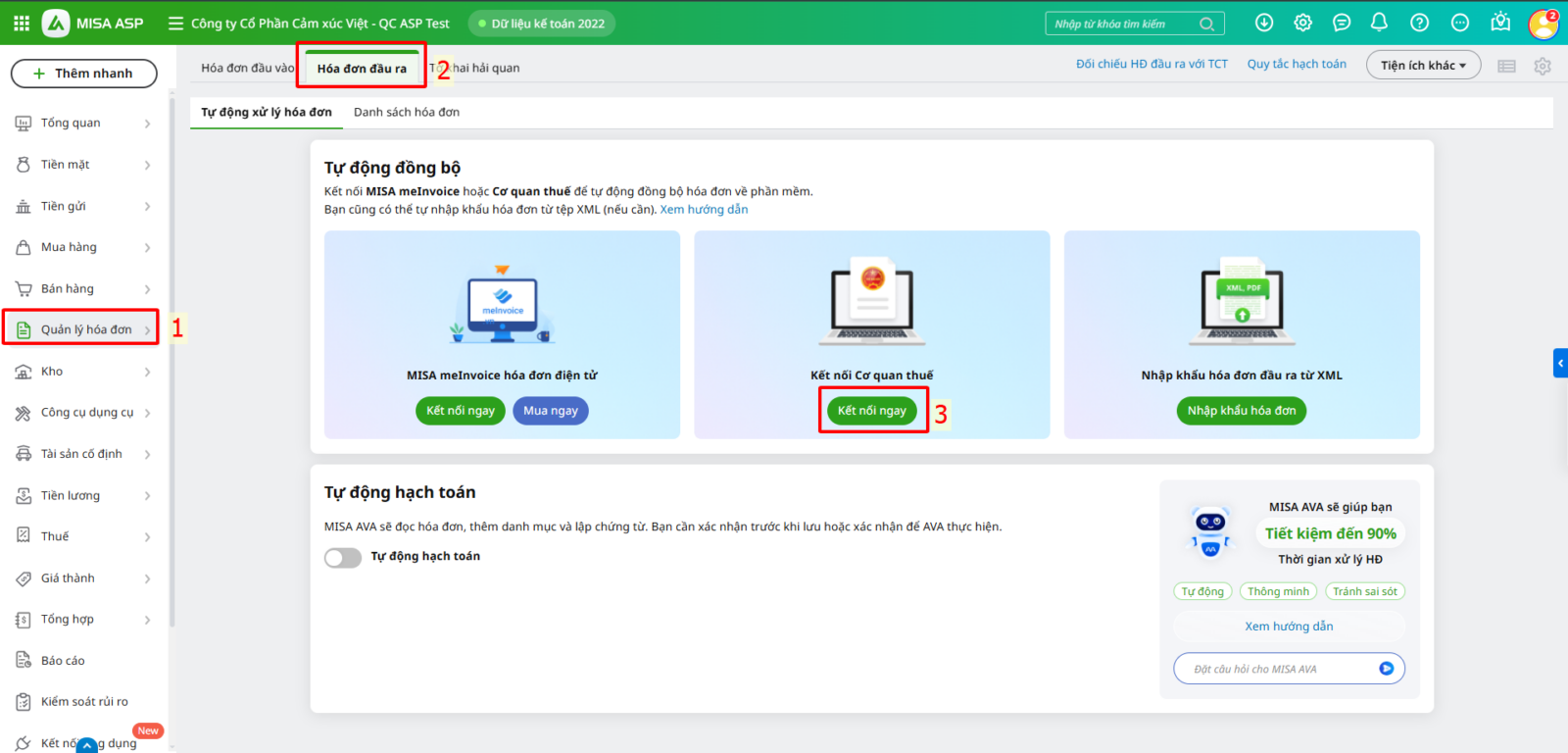Switch to Danh sách hóa đơn tab
This screenshot has height=753, width=1568.
pyautogui.click(x=407, y=113)
